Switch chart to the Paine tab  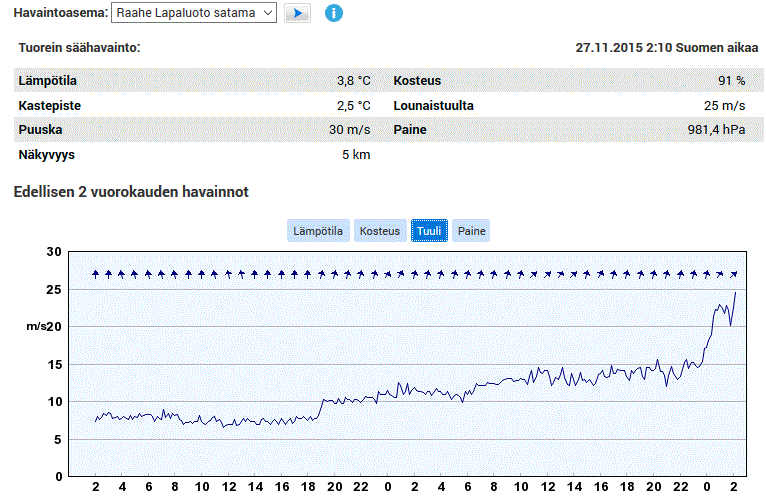[471, 231]
